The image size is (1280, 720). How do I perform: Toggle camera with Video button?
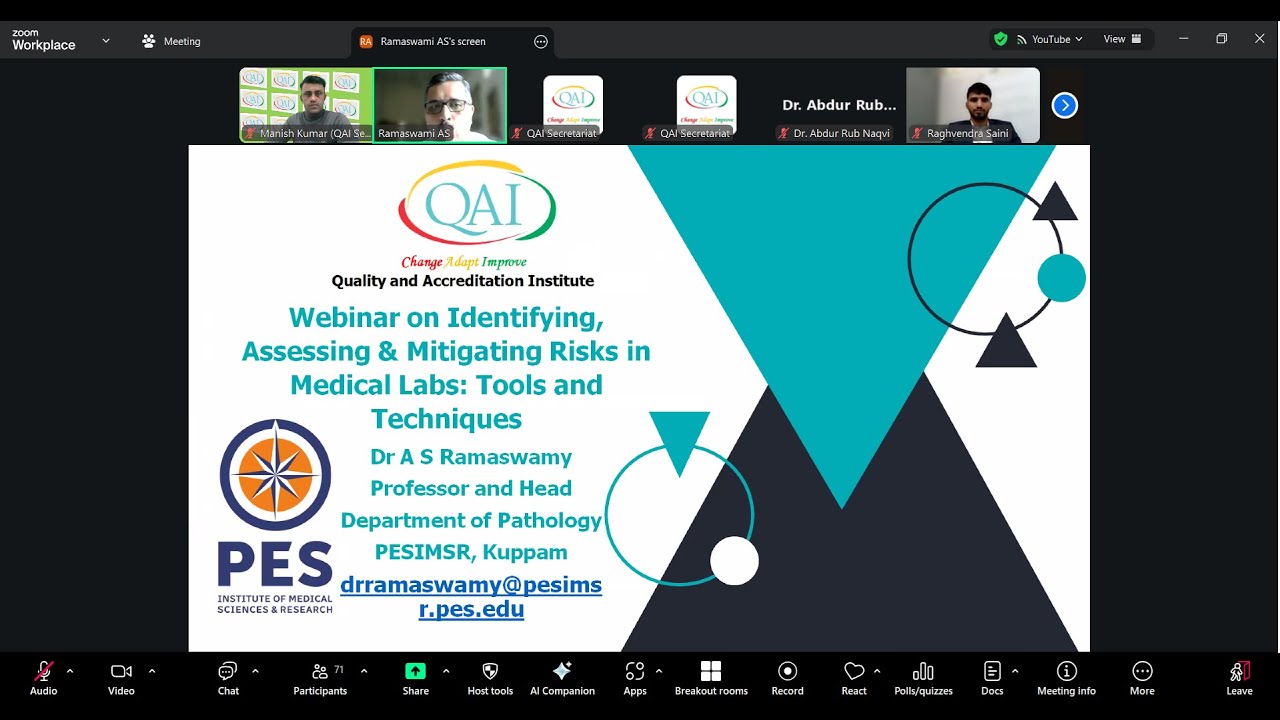[121, 678]
